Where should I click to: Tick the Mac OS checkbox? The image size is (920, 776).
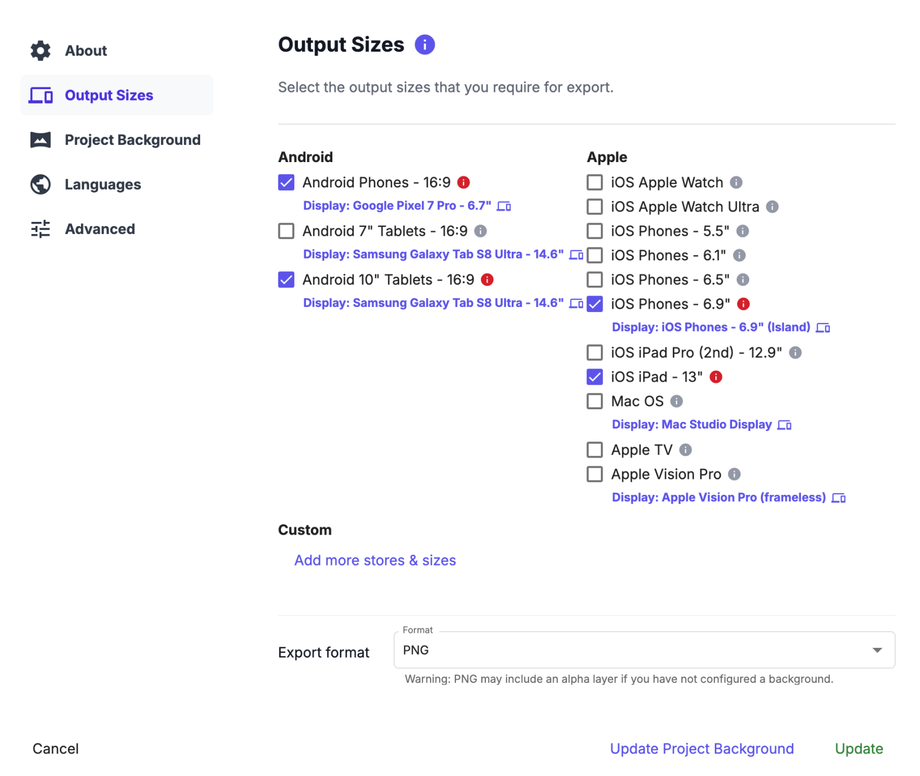point(595,401)
